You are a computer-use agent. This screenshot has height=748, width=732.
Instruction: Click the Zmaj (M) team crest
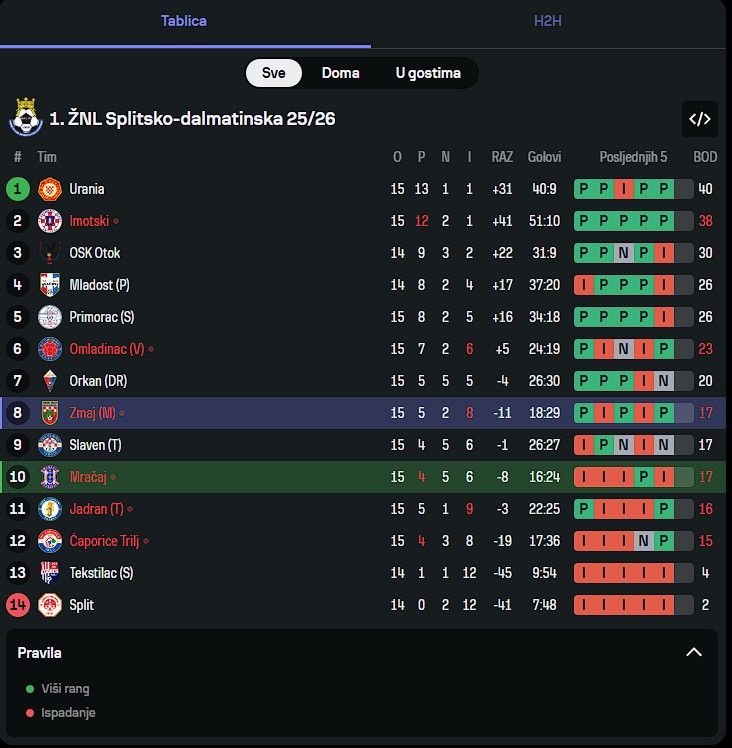click(50, 413)
